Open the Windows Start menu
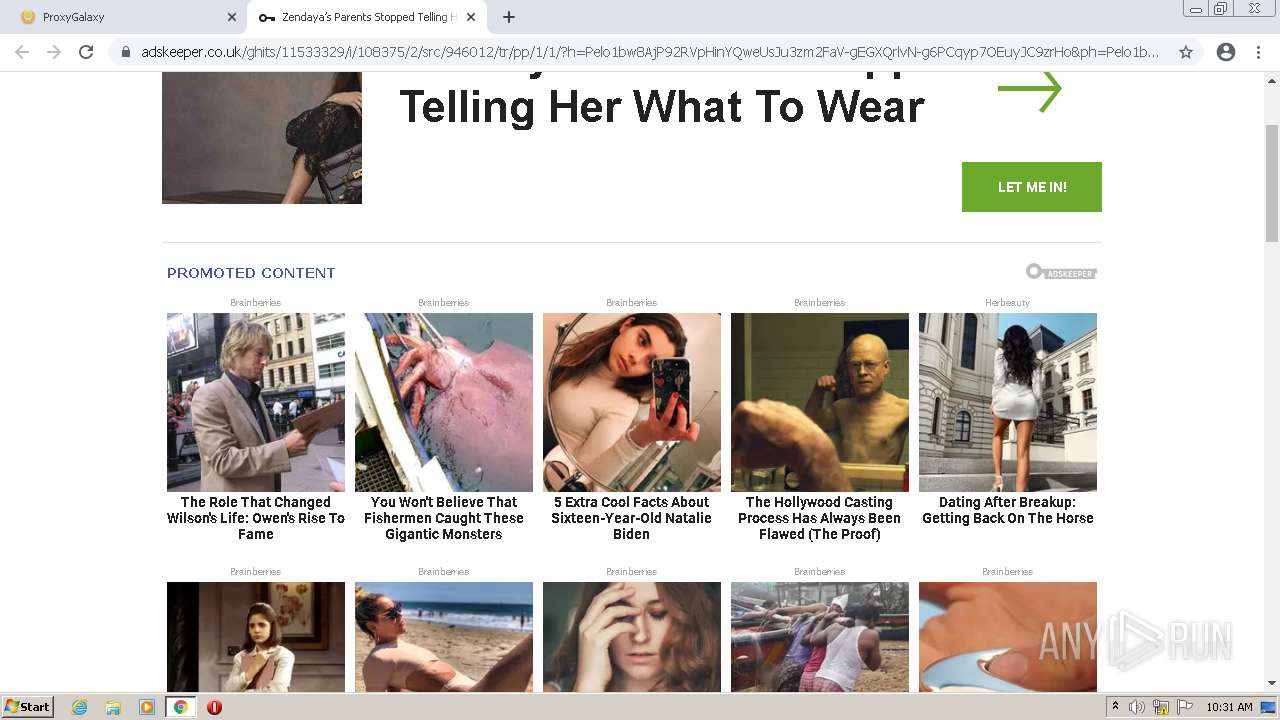Viewport: 1280px width, 720px height. 28,706
